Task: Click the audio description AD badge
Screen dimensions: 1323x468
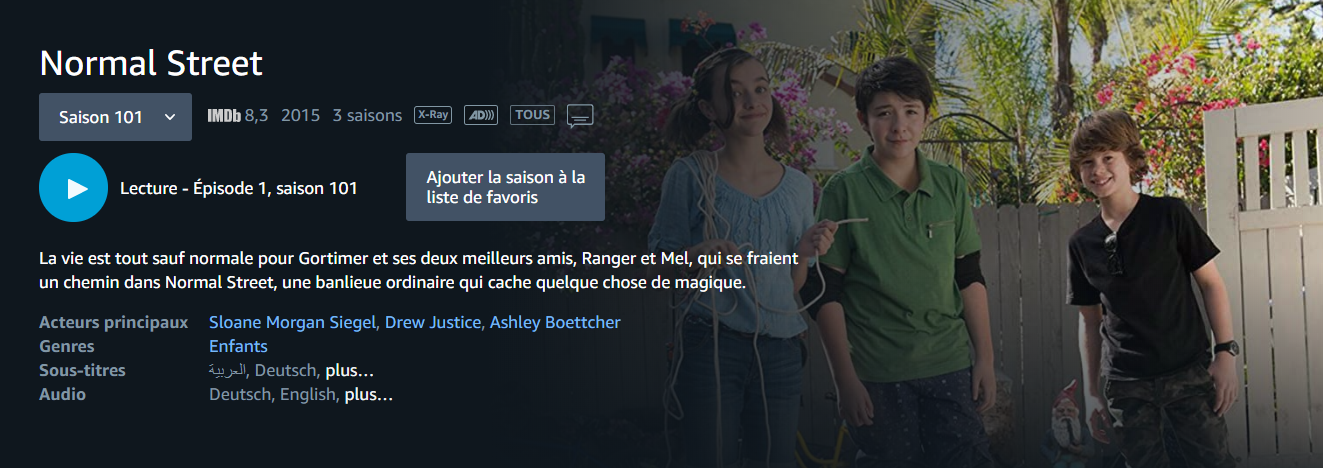Action: point(481,115)
